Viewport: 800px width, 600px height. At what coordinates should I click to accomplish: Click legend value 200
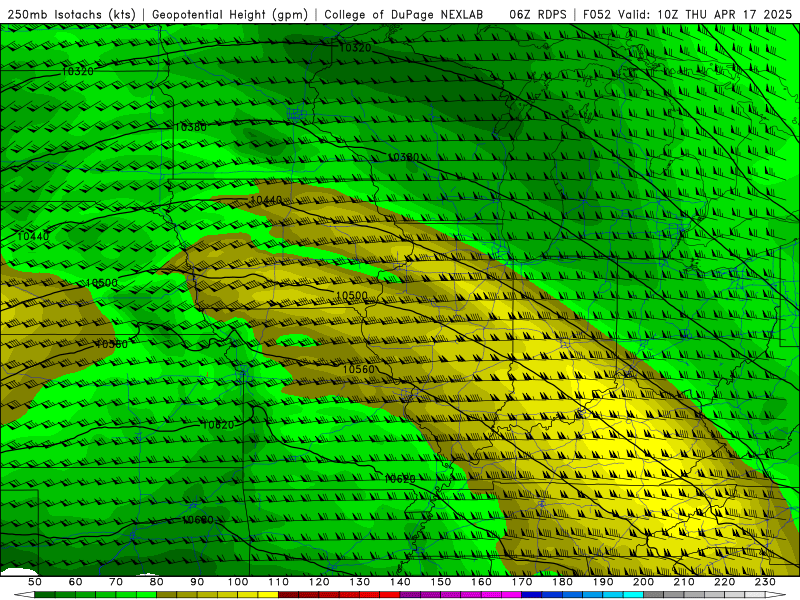pos(643,582)
